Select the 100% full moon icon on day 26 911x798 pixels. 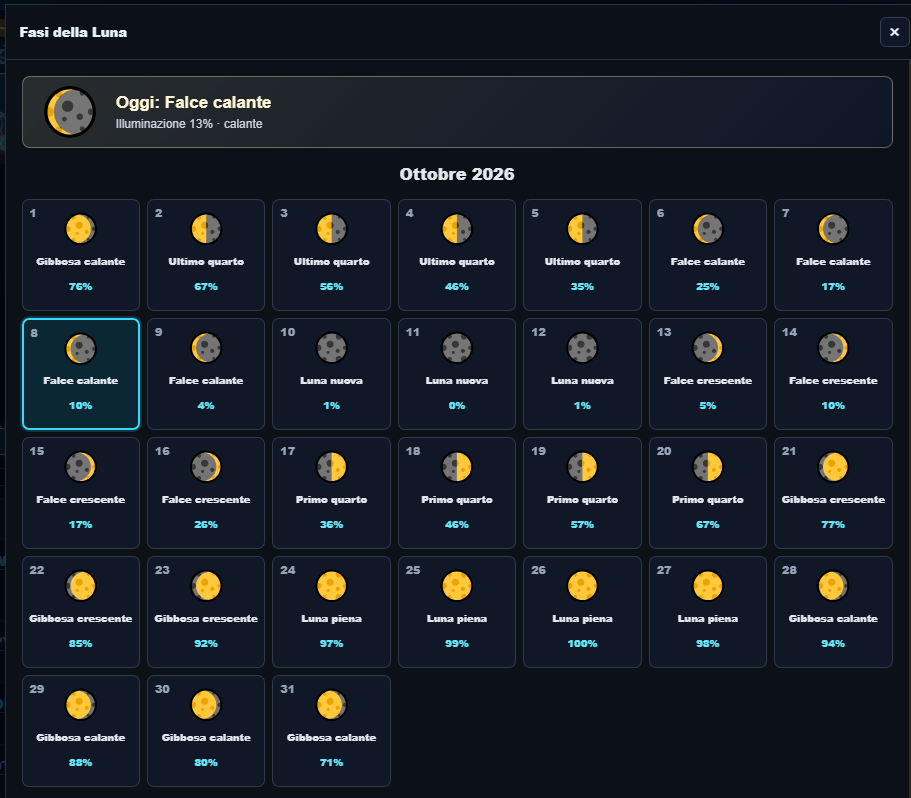[582, 586]
